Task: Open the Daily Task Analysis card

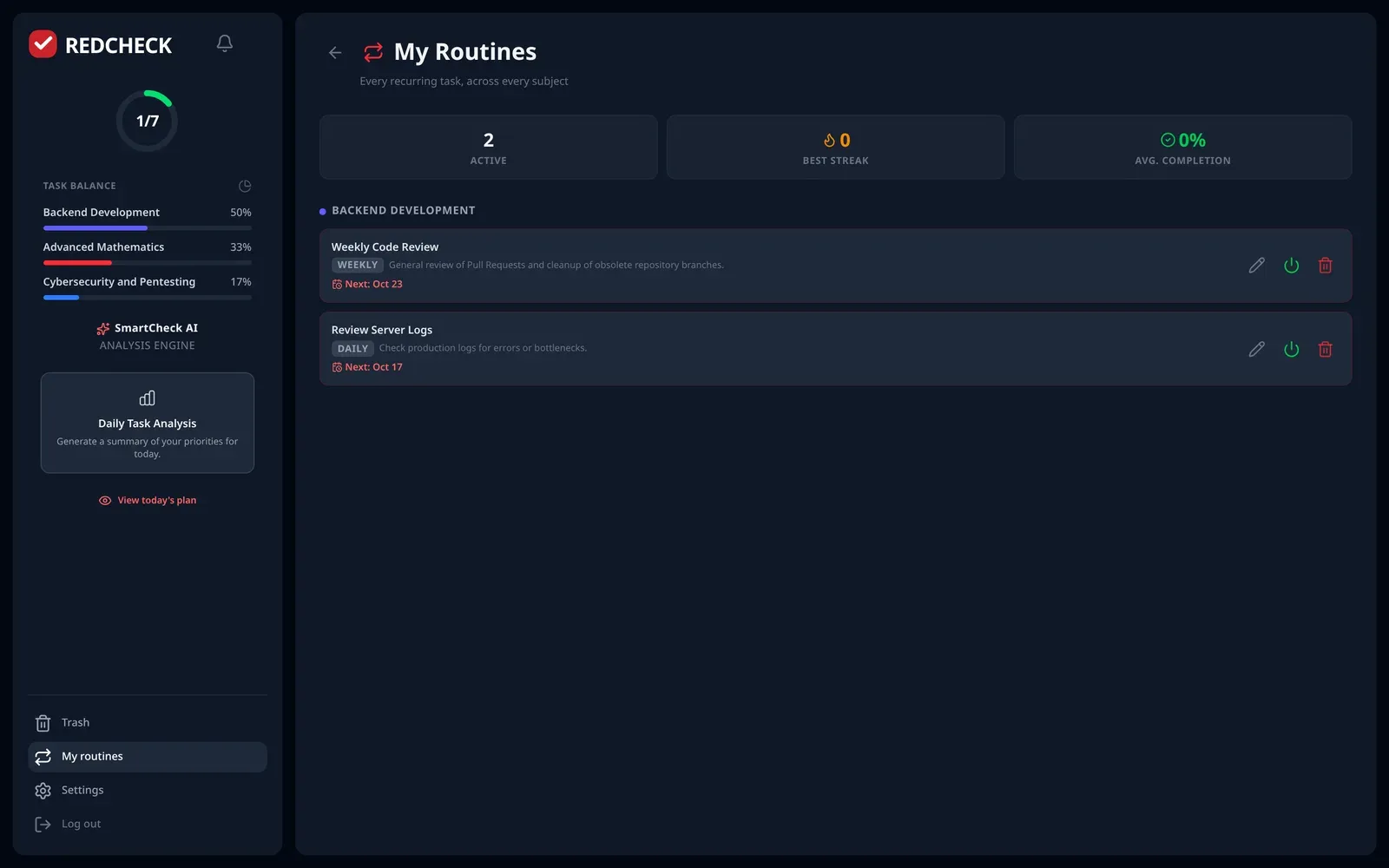Action: (x=148, y=423)
